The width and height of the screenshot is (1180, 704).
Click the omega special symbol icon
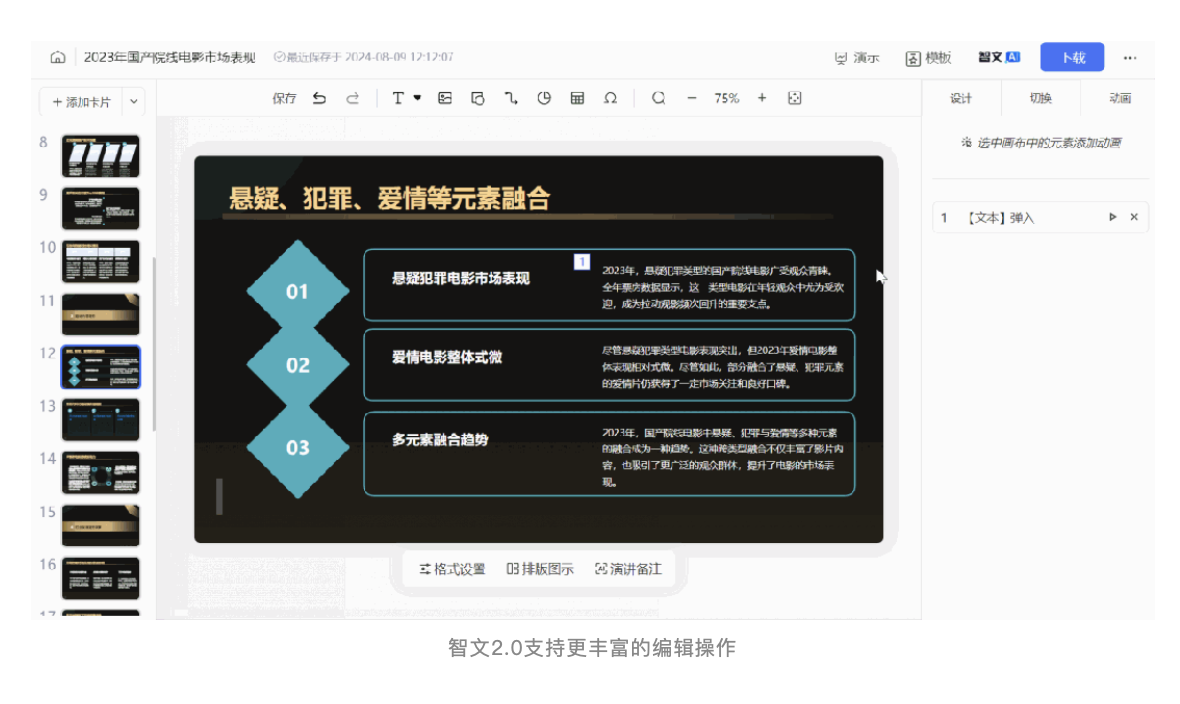click(610, 98)
